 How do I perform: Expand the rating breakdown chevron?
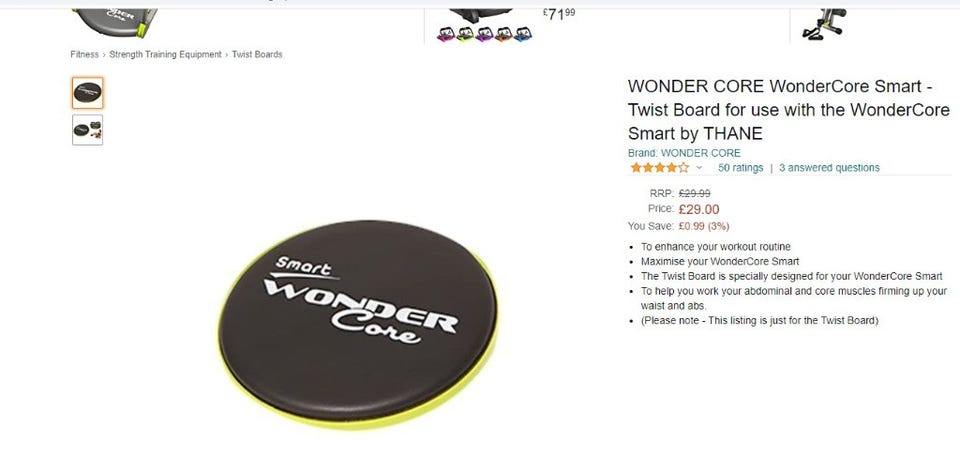699,168
